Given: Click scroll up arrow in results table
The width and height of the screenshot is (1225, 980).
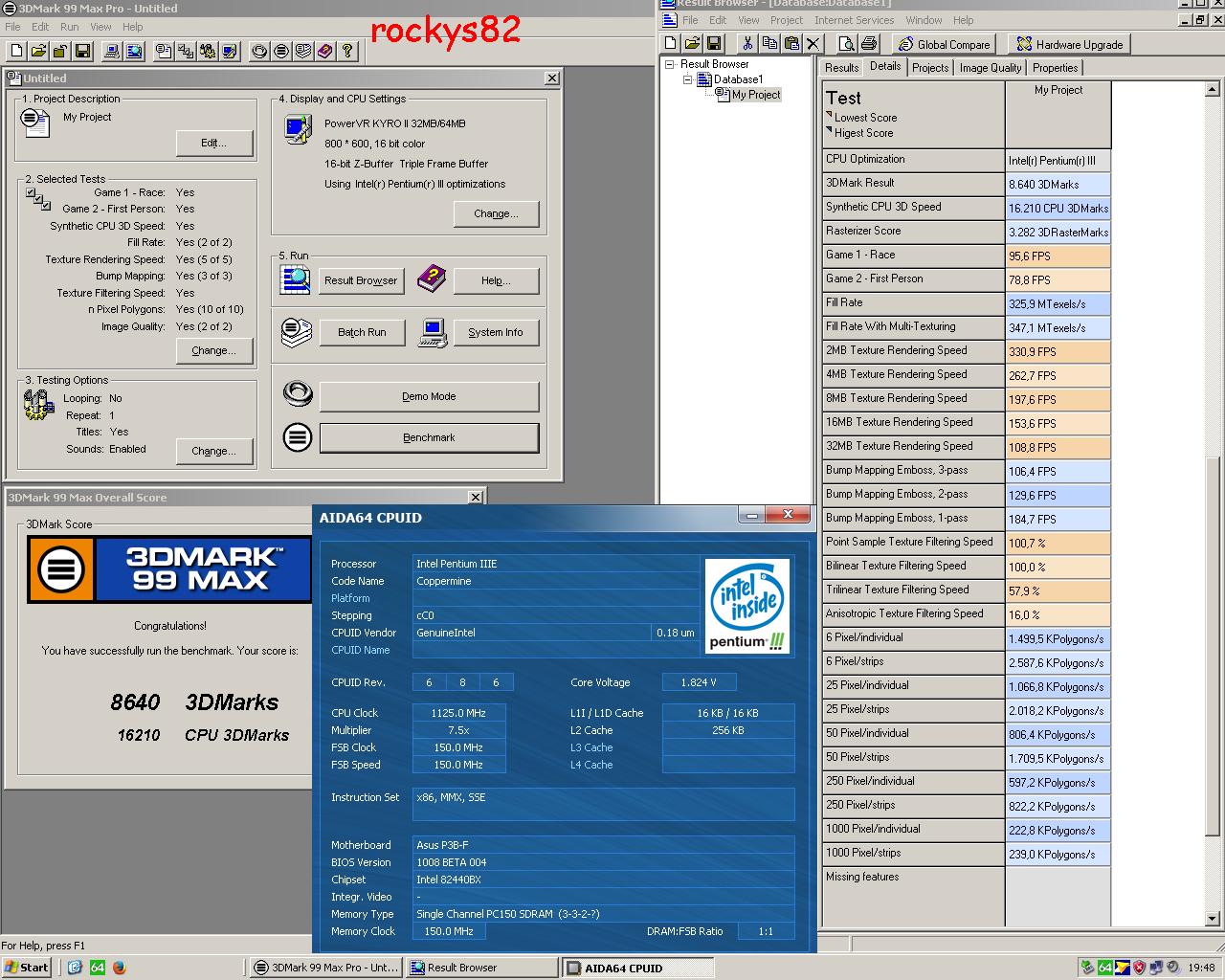Looking at the screenshot, I should point(1214,89).
